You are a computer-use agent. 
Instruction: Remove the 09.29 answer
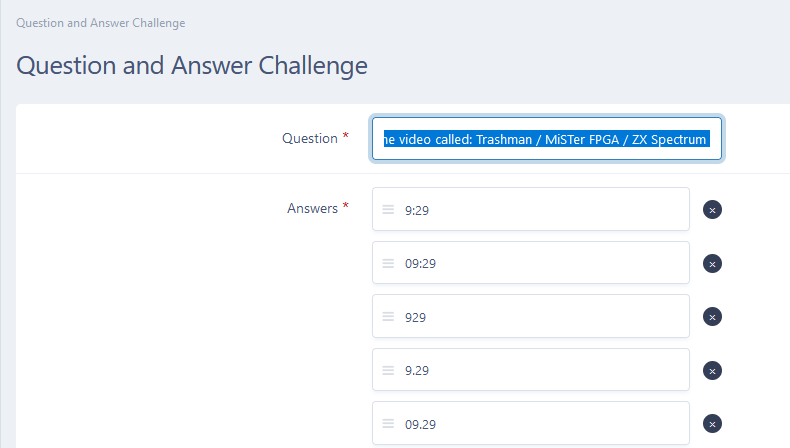712,424
